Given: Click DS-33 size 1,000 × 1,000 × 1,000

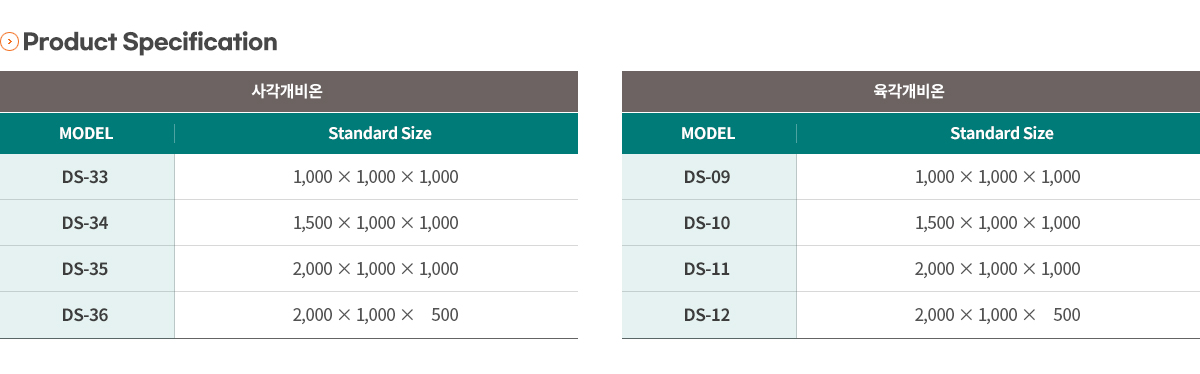Looking at the screenshot, I should point(377,177).
